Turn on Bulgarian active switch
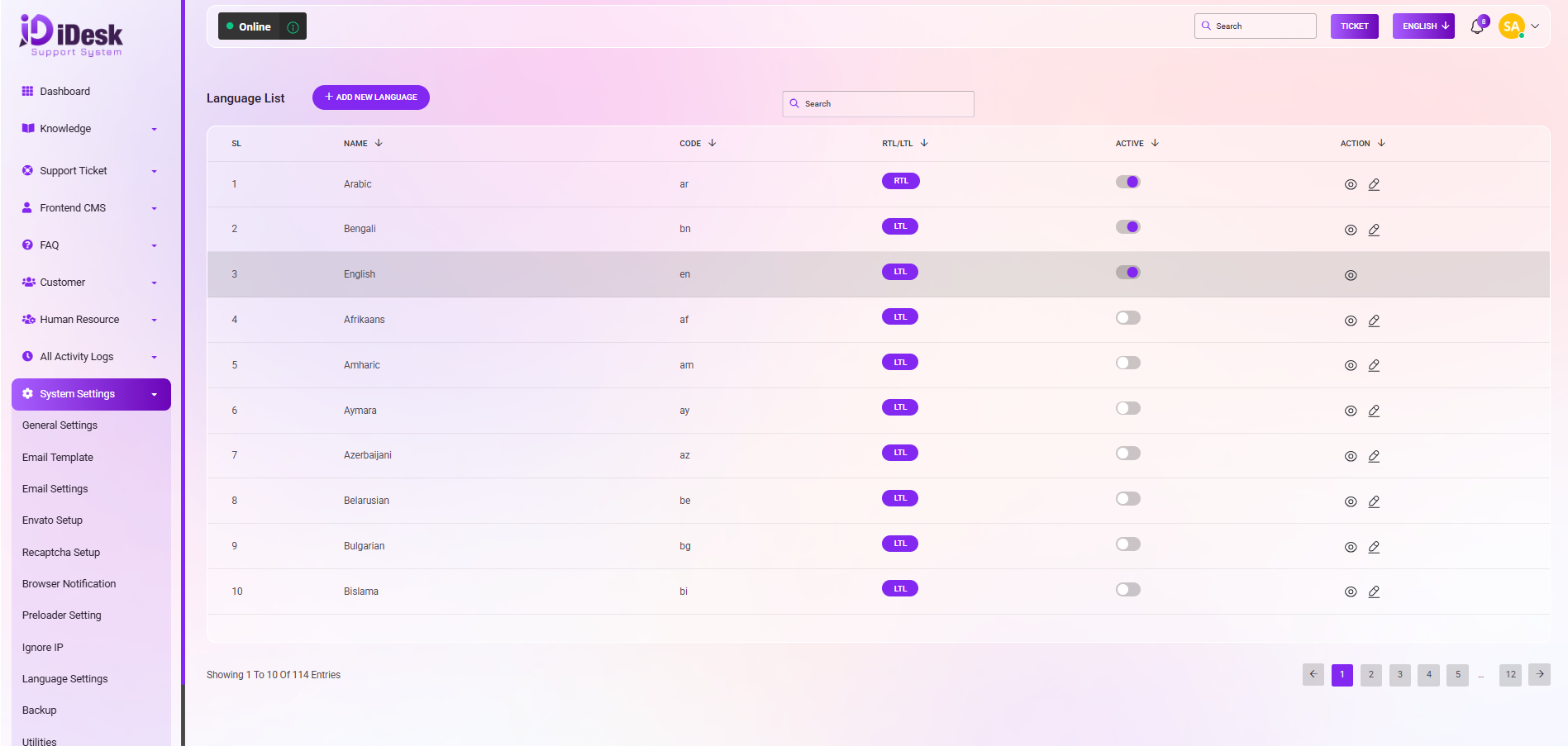The image size is (1568, 746). click(x=1128, y=544)
